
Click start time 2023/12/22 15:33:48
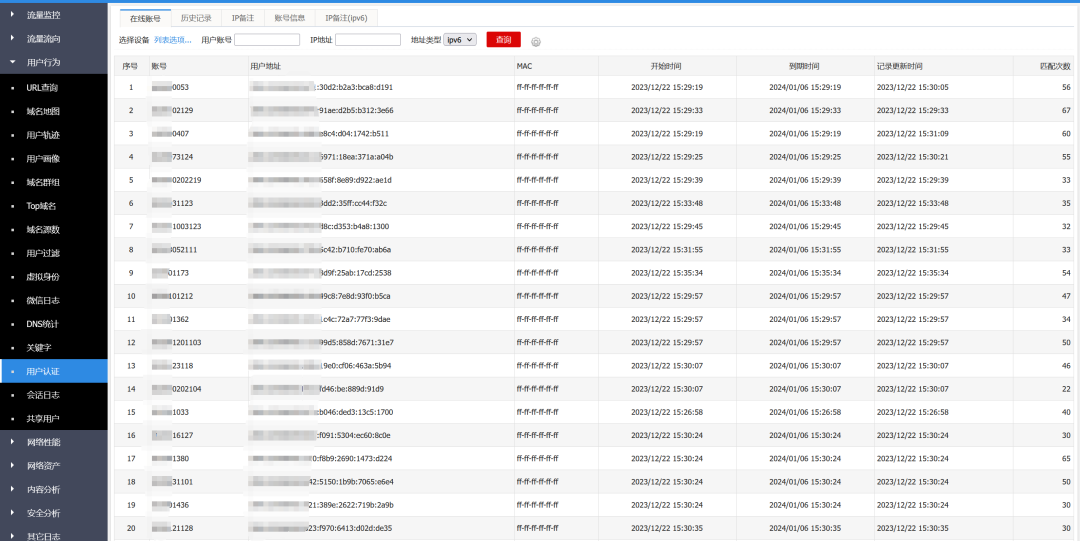click(667, 203)
